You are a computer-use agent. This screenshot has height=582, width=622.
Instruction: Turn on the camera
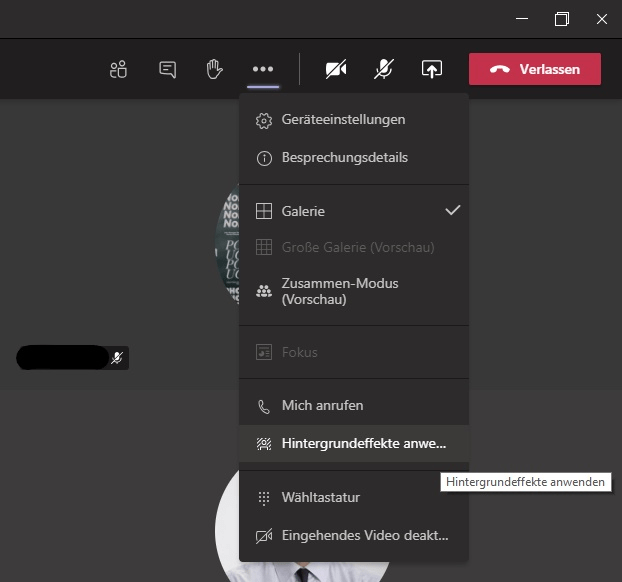click(336, 69)
